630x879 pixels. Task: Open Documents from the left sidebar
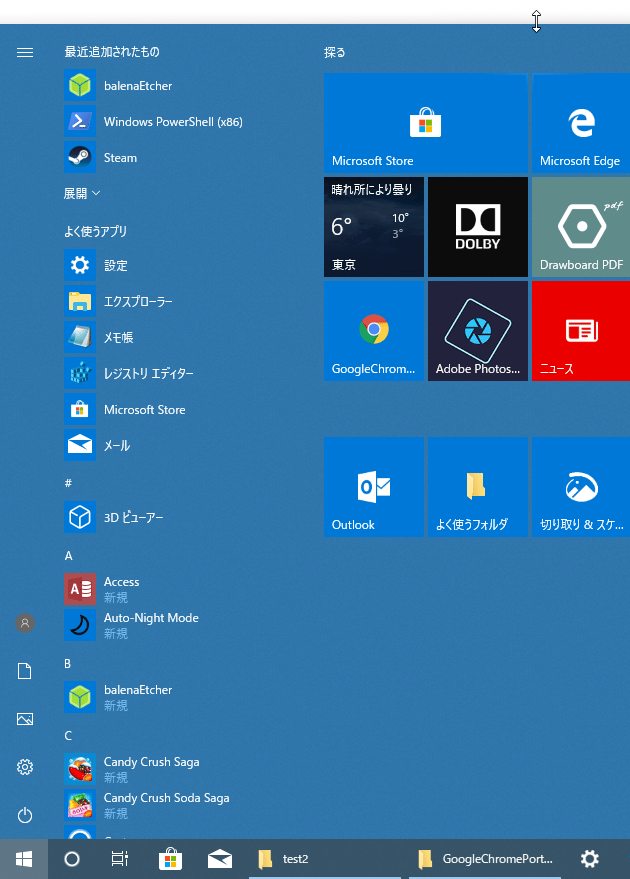[25, 671]
